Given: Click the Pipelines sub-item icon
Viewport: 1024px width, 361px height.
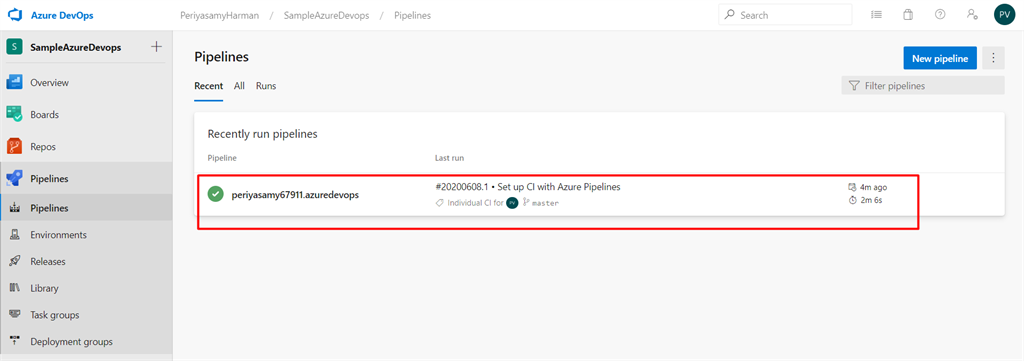Looking at the screenshot, I should point(14,208).
